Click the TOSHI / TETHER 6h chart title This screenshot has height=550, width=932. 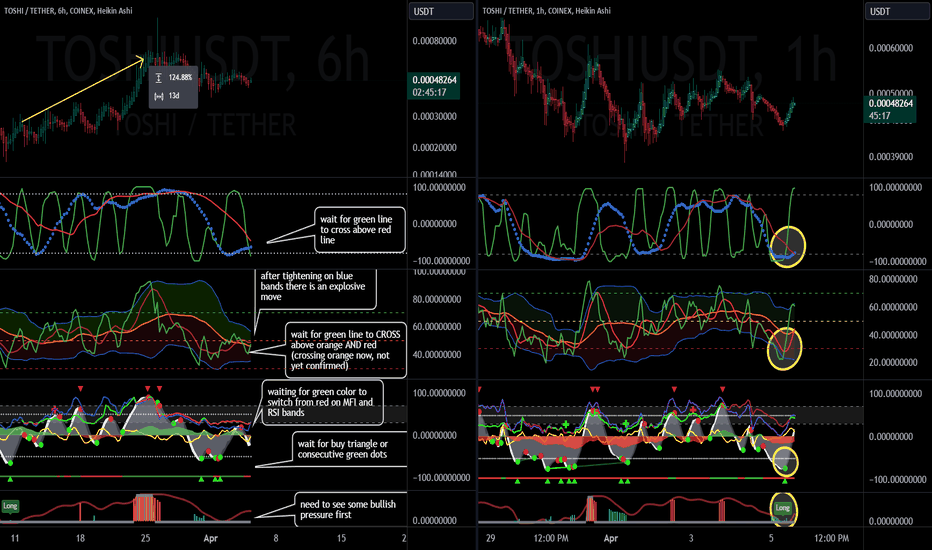(68, 11)
